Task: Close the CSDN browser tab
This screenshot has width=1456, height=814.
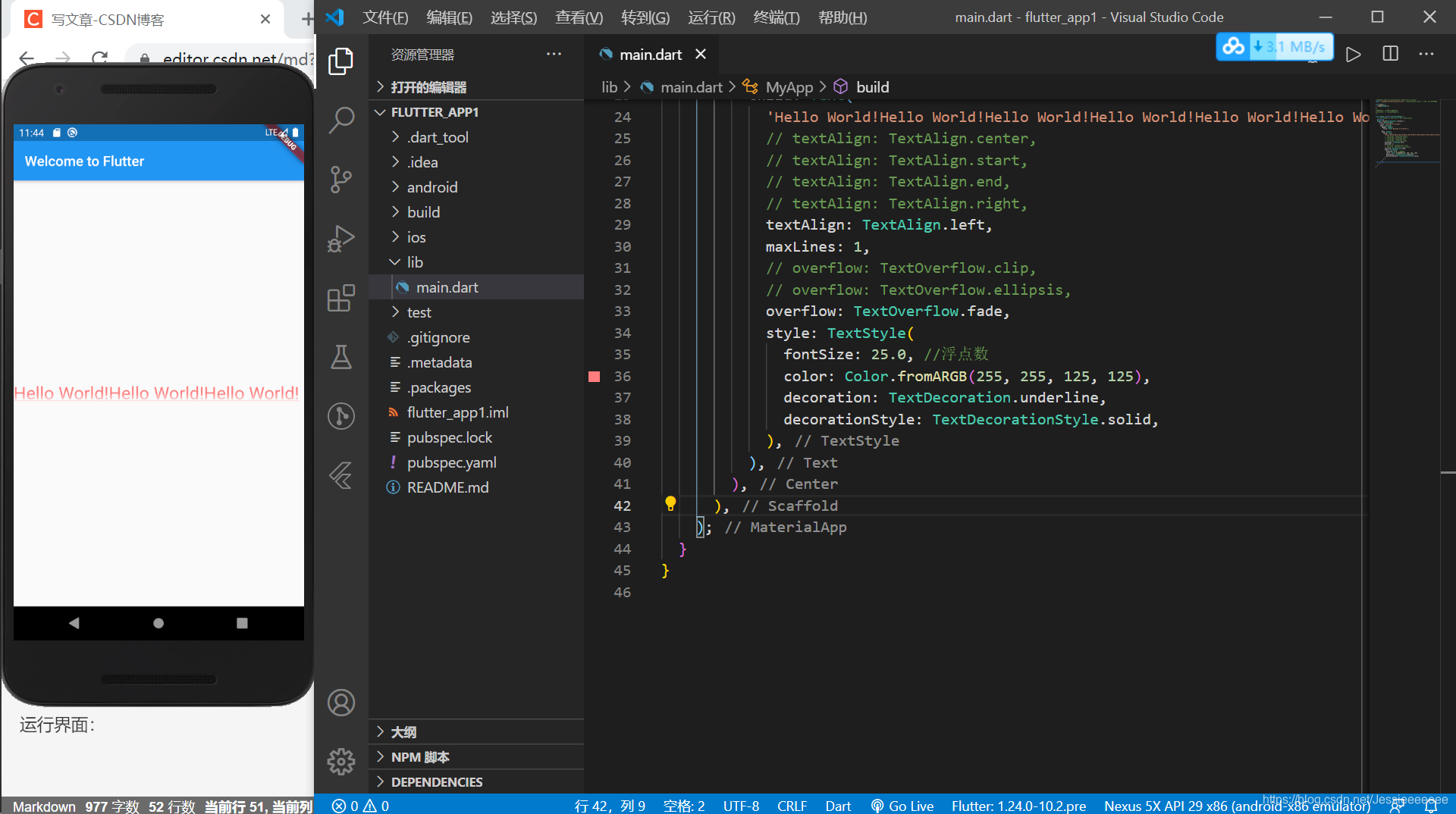Action: pos(265,19)
